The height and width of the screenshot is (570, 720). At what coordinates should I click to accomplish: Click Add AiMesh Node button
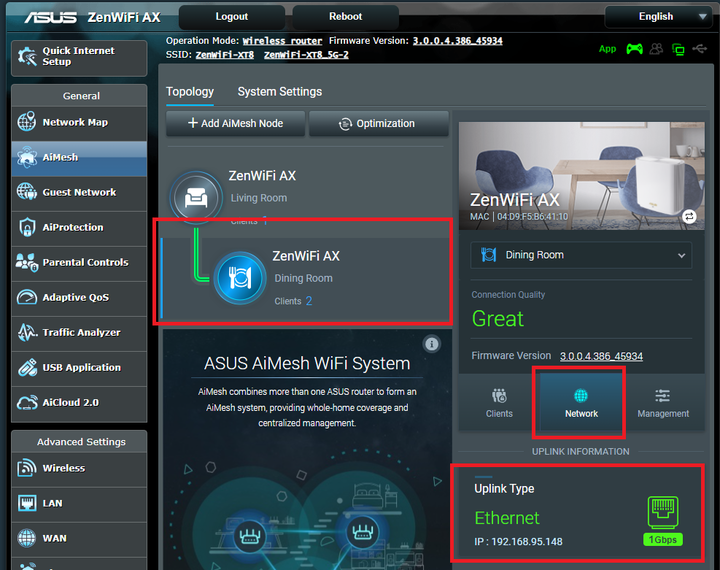tap(235, 124)
